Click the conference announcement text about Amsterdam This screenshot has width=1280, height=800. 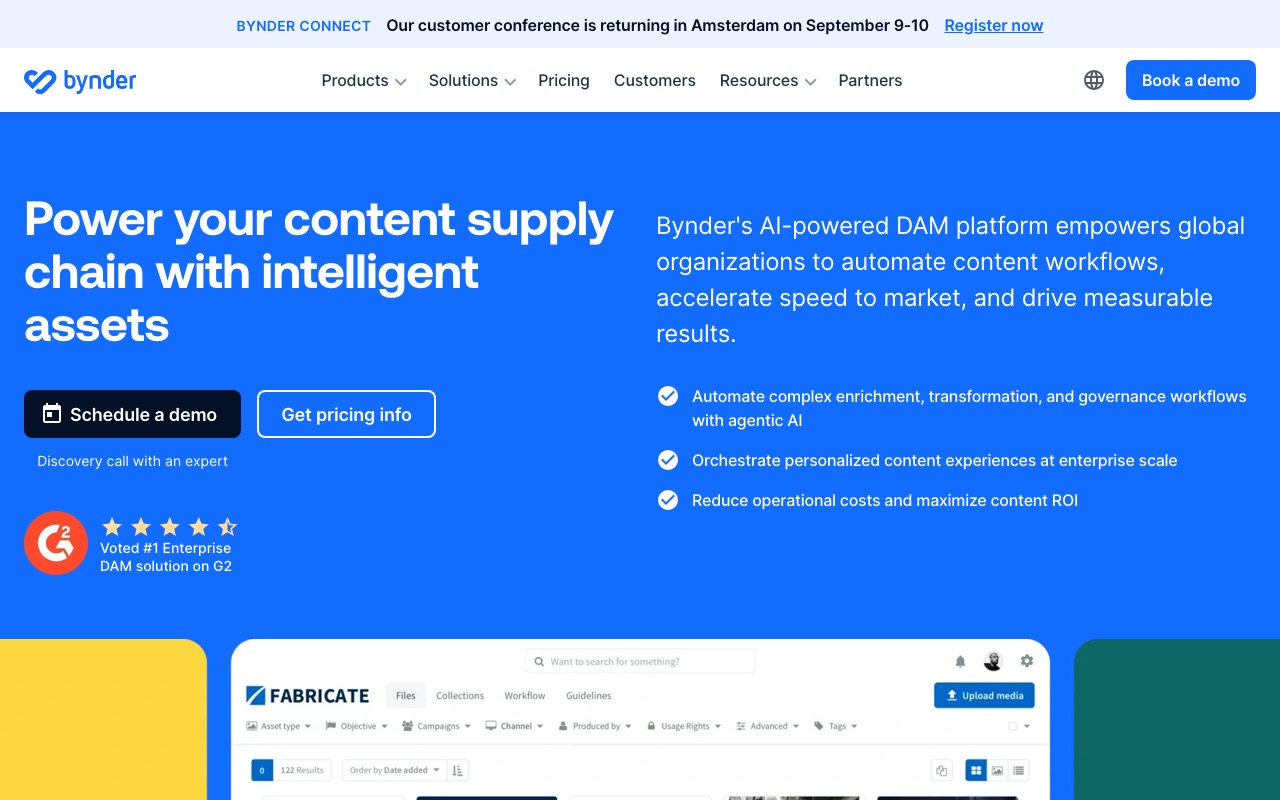pos(658,25)
